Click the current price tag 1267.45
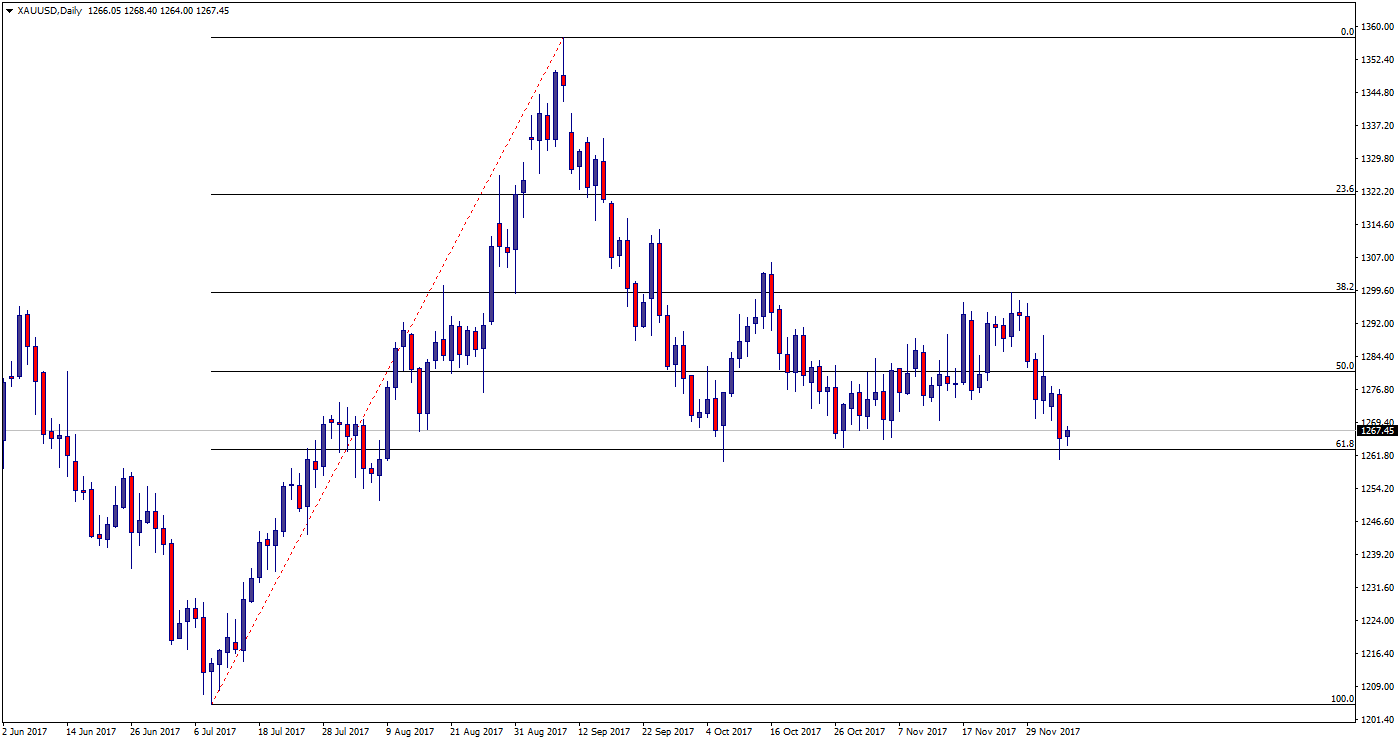 click(1376, 431)
